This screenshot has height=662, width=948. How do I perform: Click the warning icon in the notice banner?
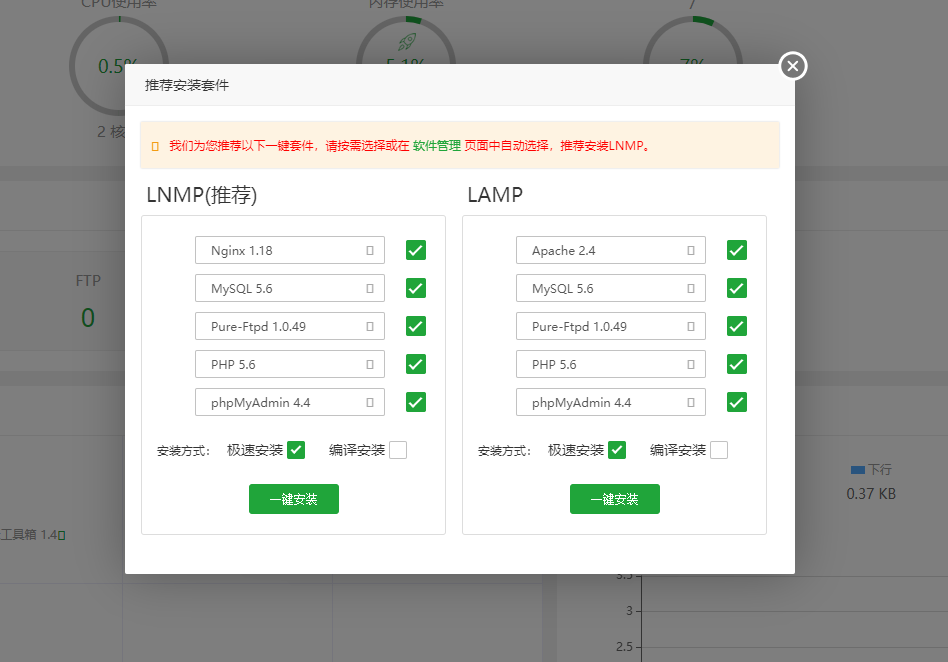(x=155, y=146)
